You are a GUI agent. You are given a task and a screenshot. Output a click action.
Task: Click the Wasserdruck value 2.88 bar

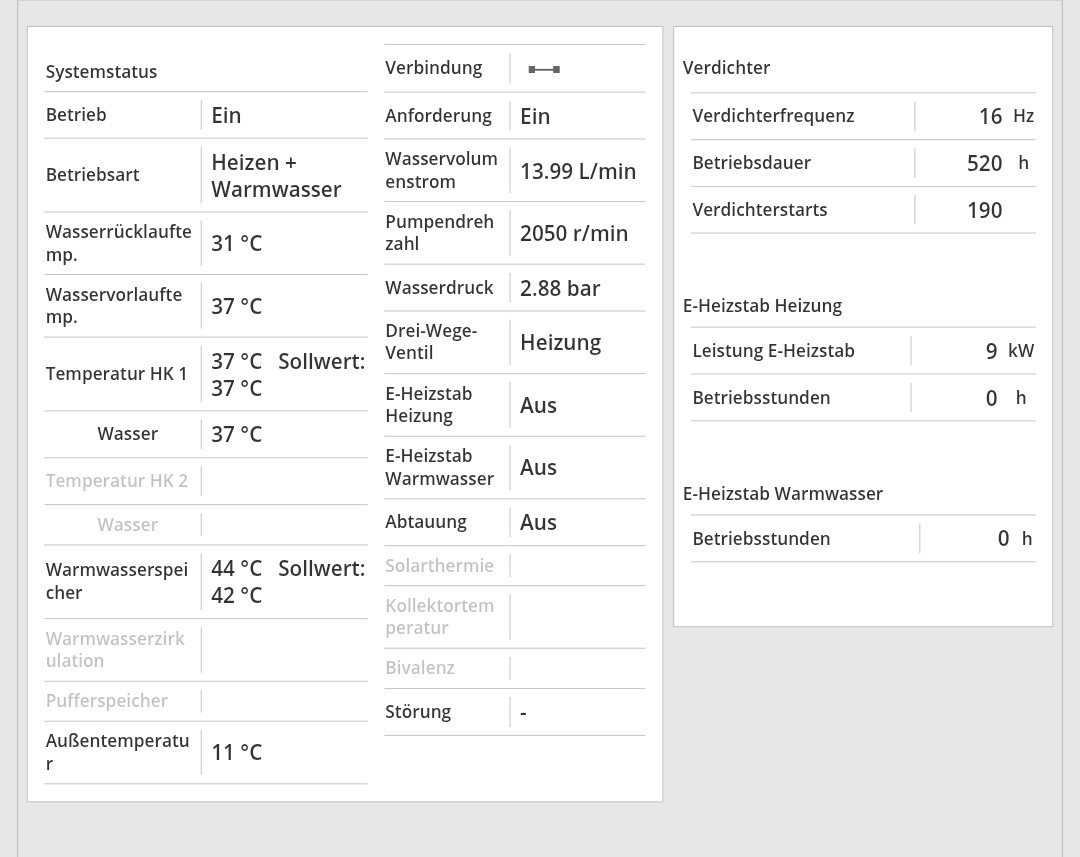click(x=560, y=288)
